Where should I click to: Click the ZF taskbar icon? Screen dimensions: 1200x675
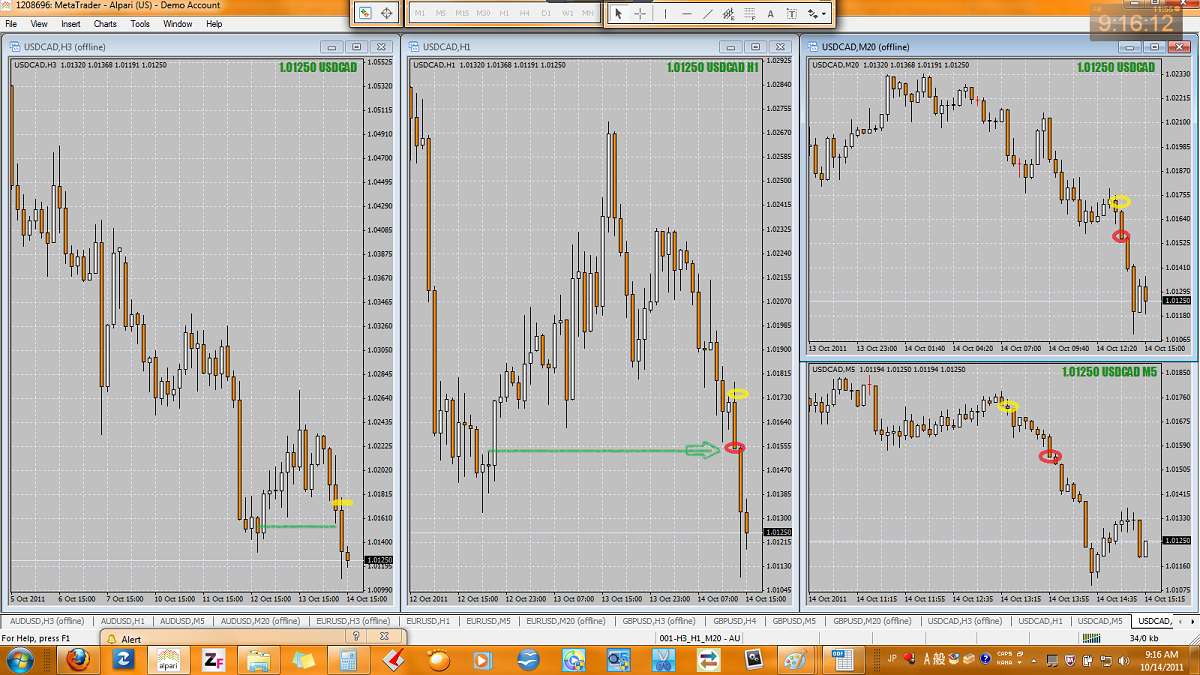212,660
